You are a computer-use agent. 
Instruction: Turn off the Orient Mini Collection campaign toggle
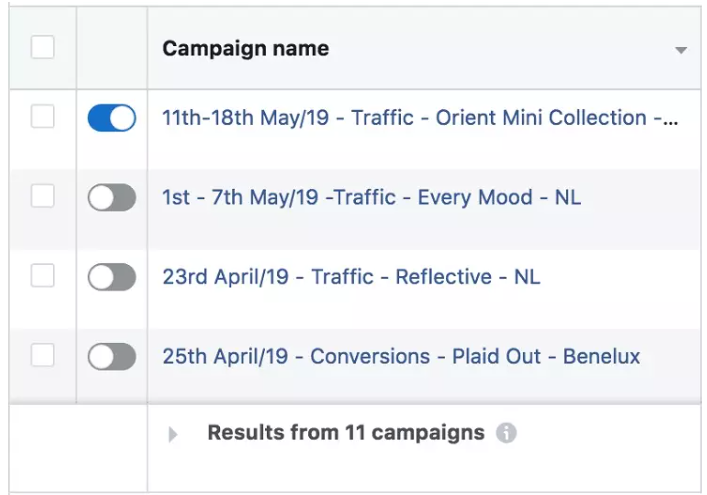(111, 118)
